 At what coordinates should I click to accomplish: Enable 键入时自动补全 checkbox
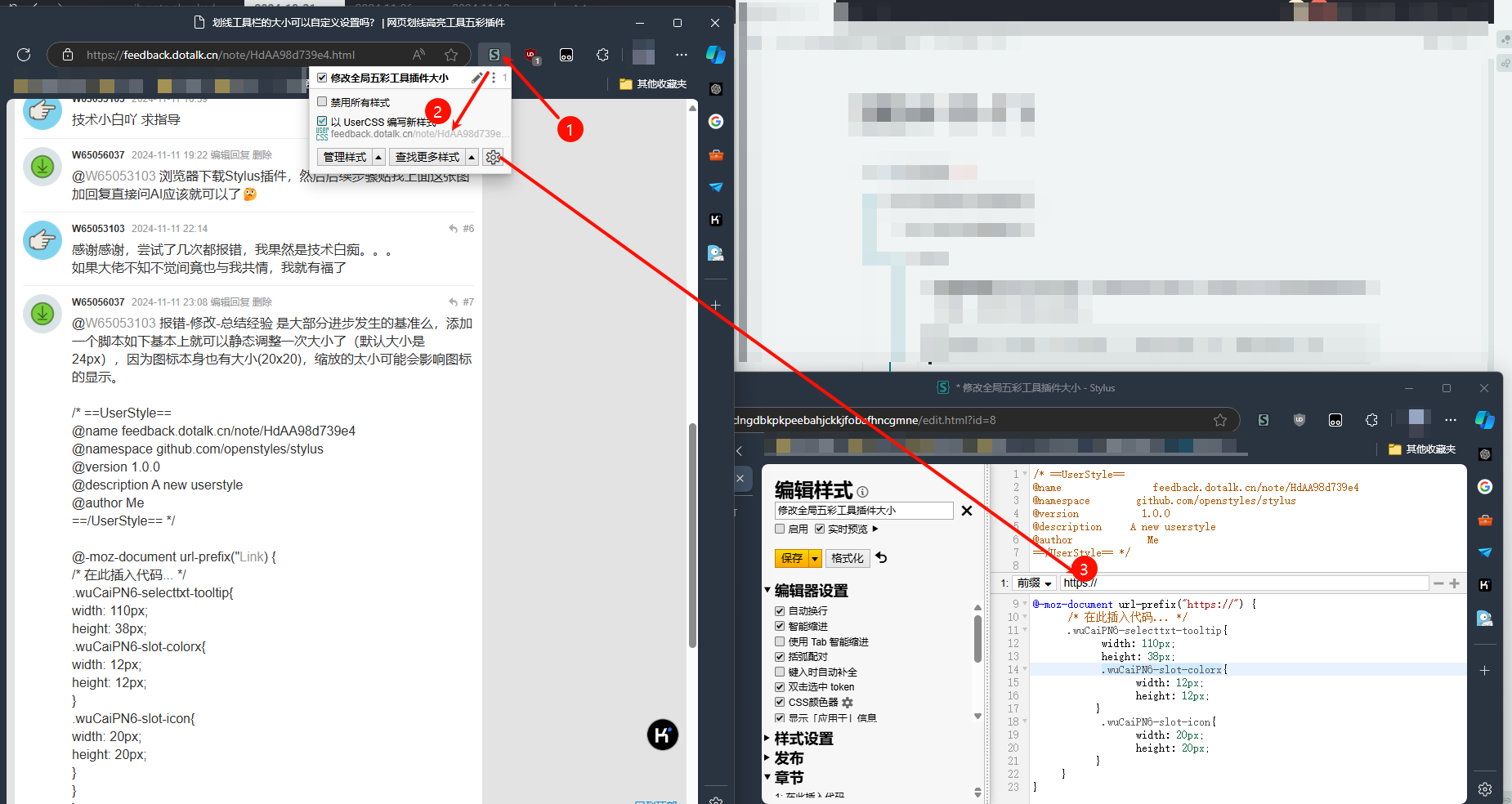point(780,672)
